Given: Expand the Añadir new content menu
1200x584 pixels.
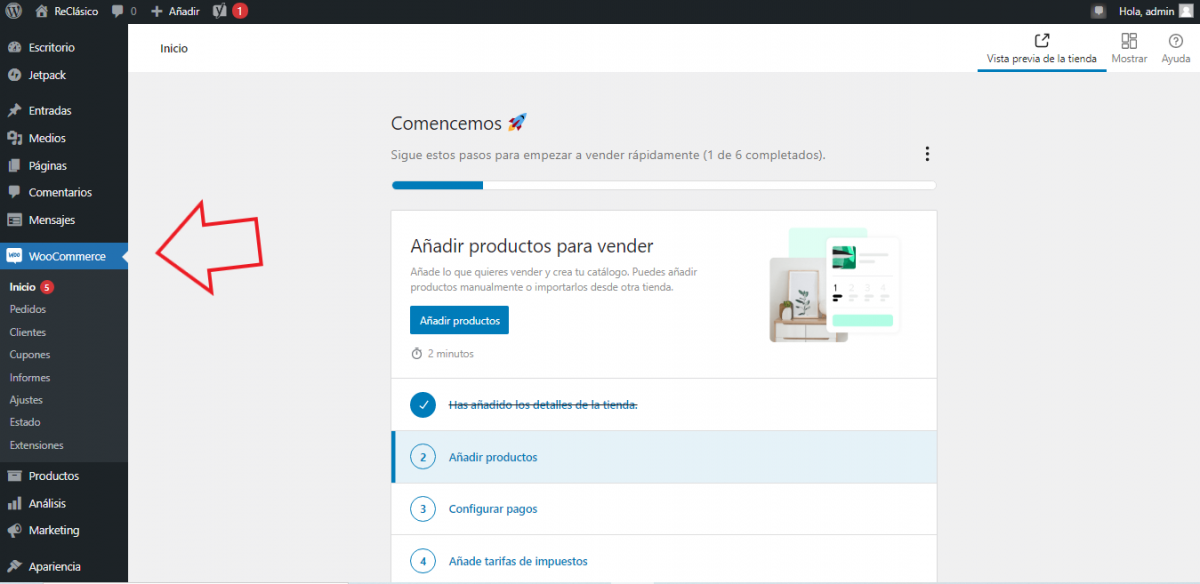Looking at the screenshot, I should coord(175,11).
